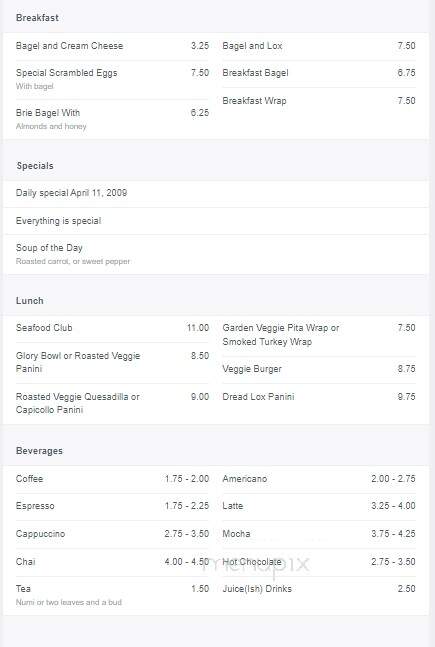Select the Seafood Club lunch item
Viewport: 435px width, 647px height.
pos(112,328)
